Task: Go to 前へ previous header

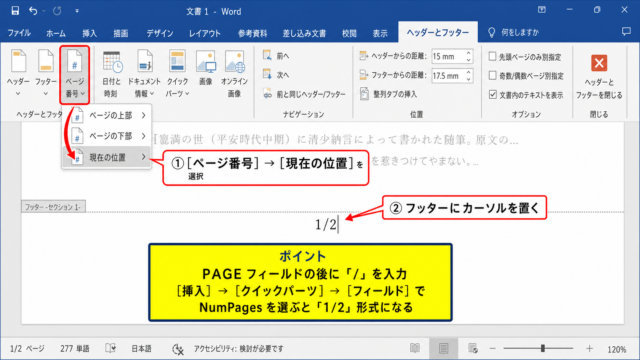Action: [276, 56]
